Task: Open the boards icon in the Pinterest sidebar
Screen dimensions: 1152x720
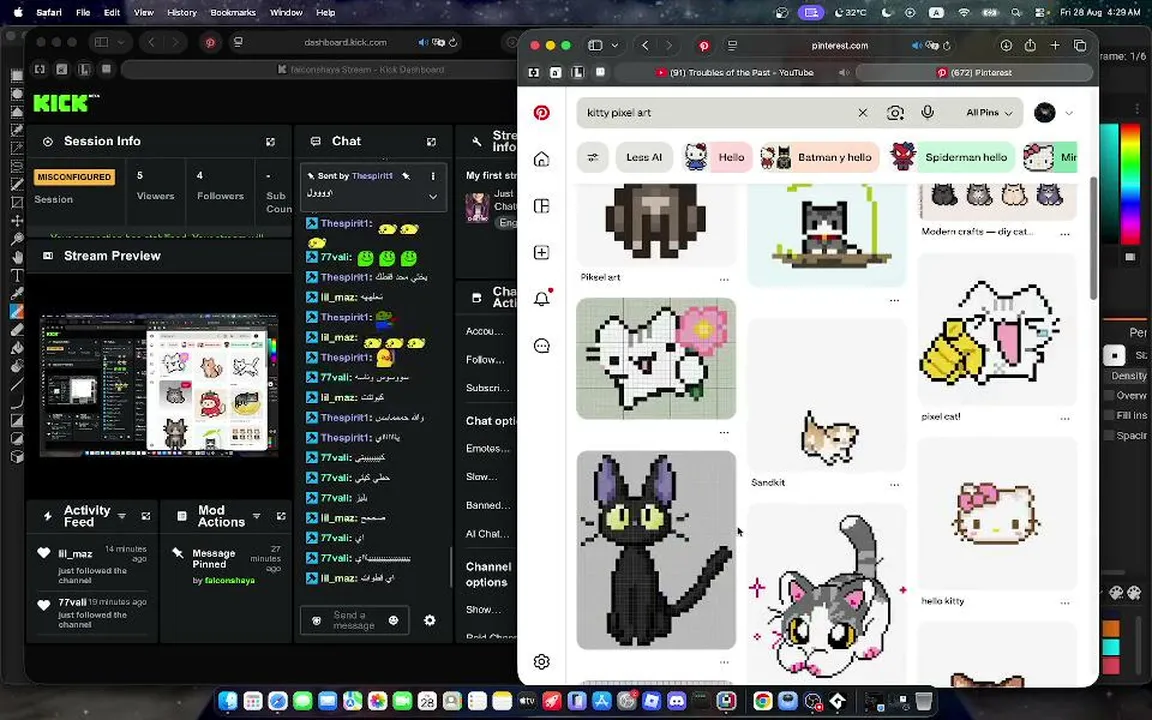Action: click(541, 206)
